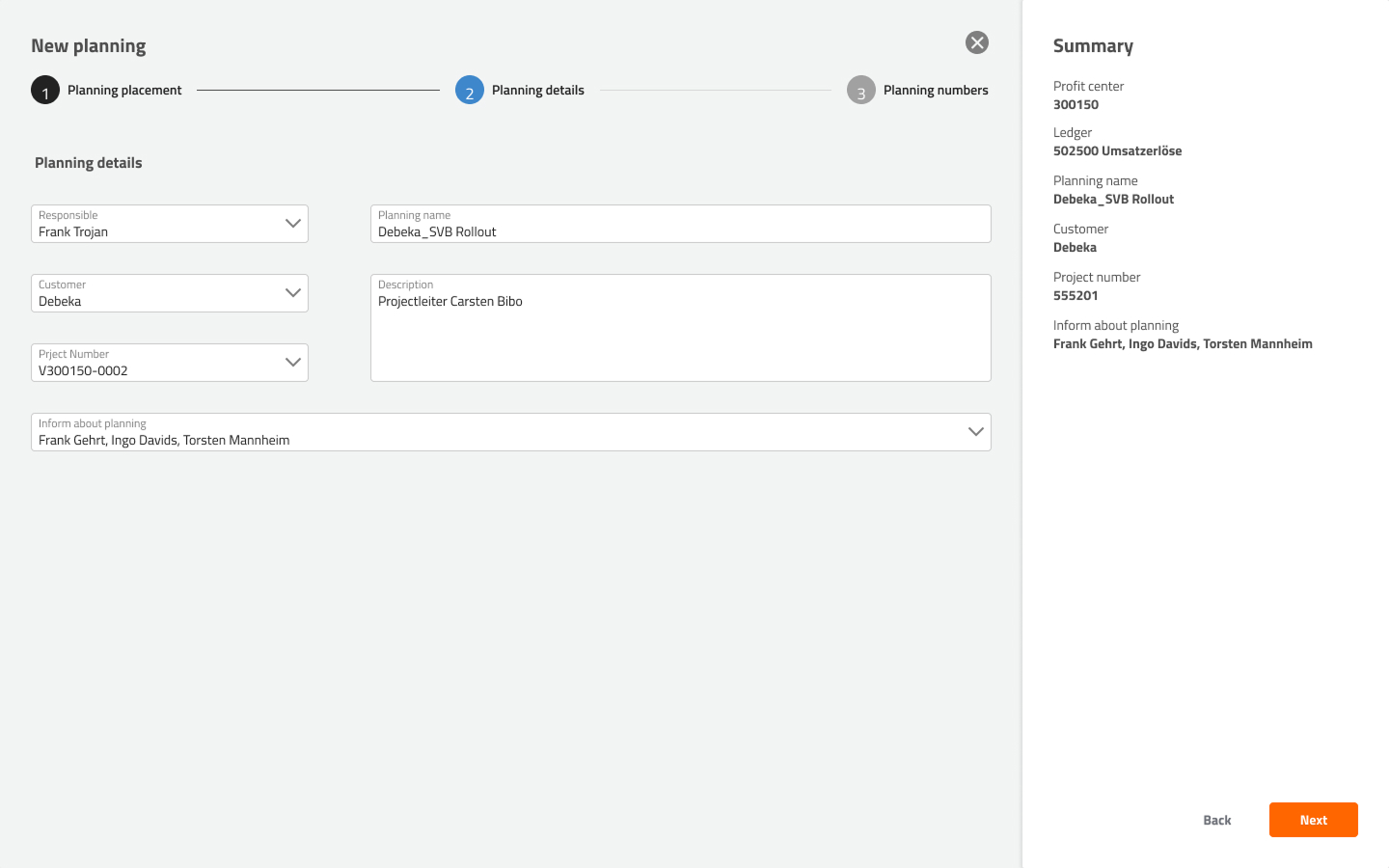The width and height of the screenshot is (1389, 868).
Task: Select the Planning details step label
Action: 537,91
